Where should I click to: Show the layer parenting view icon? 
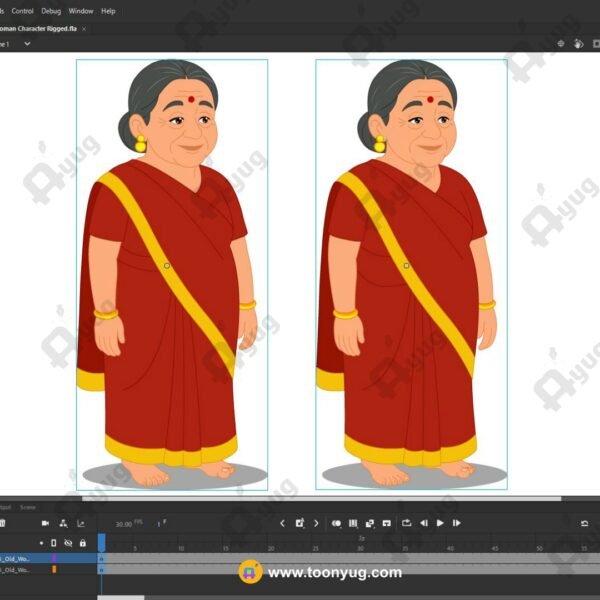point(64,523)
